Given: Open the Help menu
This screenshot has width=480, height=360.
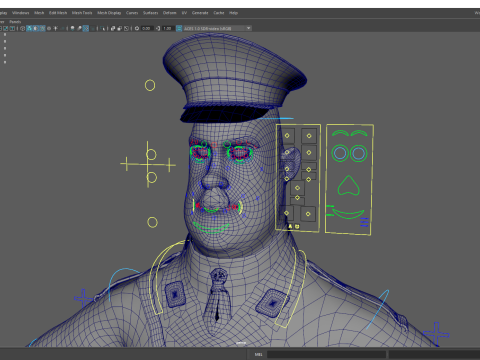Looking at the screenshot, I should coord(233,13).
